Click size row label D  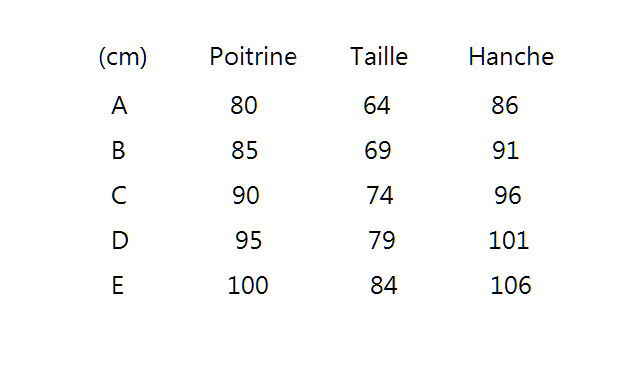pyautogui.click(x=120, y=240)
